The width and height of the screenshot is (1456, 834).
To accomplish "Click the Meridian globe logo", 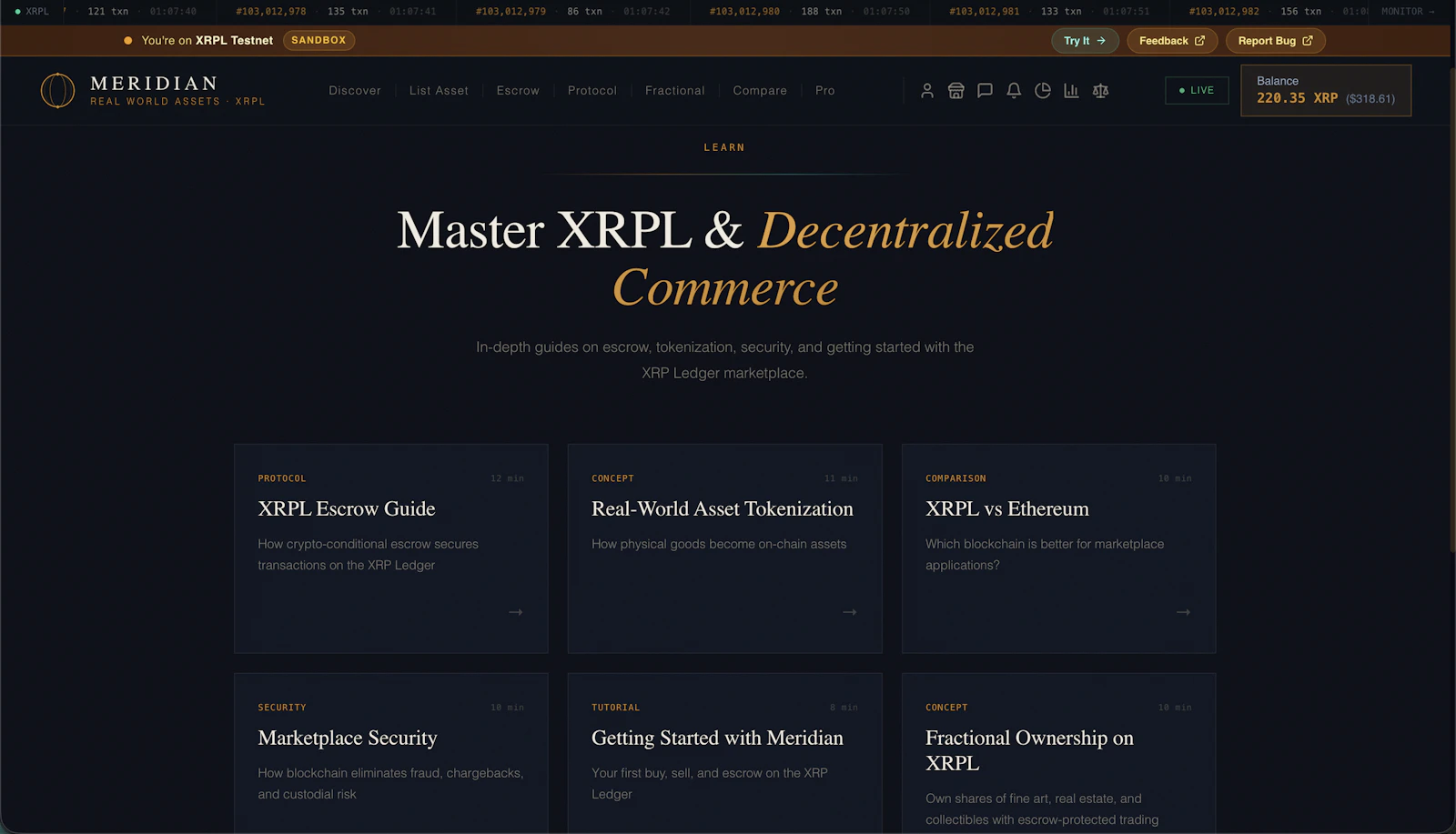I will tap(57, 91).
